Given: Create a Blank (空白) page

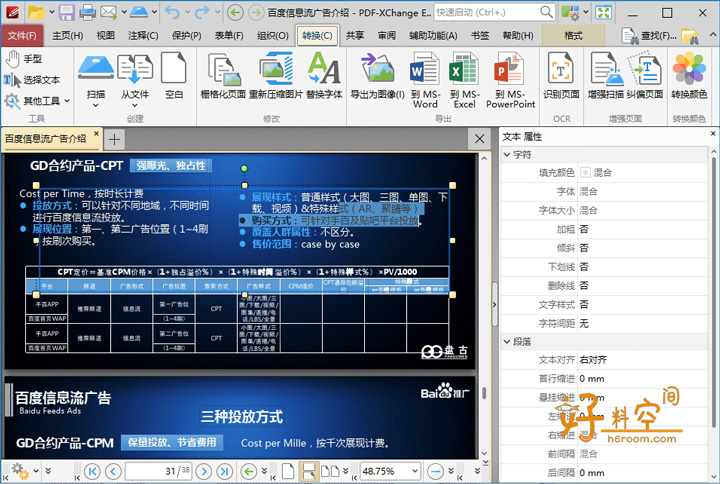Looking at the screenshot, I should coord(174,76).
